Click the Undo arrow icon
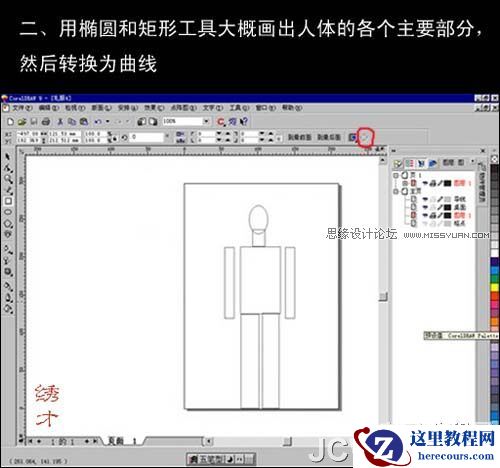 click(98, 122)
